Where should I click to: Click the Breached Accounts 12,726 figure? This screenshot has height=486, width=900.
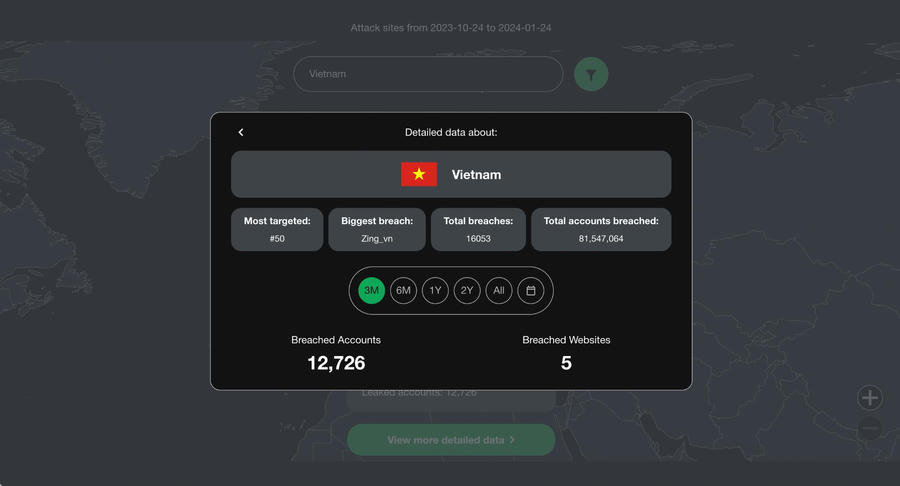point(336,363)
